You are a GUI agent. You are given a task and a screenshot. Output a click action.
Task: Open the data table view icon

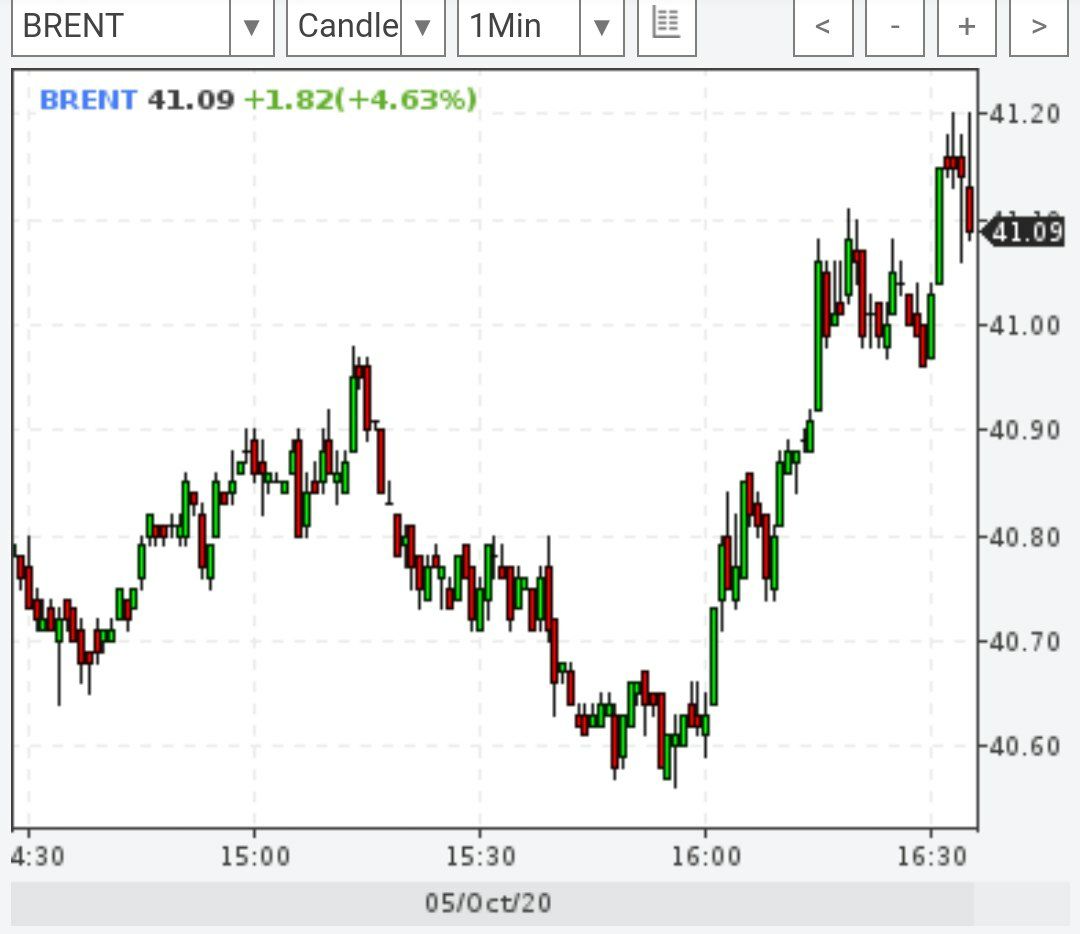[x=667, y=25]
